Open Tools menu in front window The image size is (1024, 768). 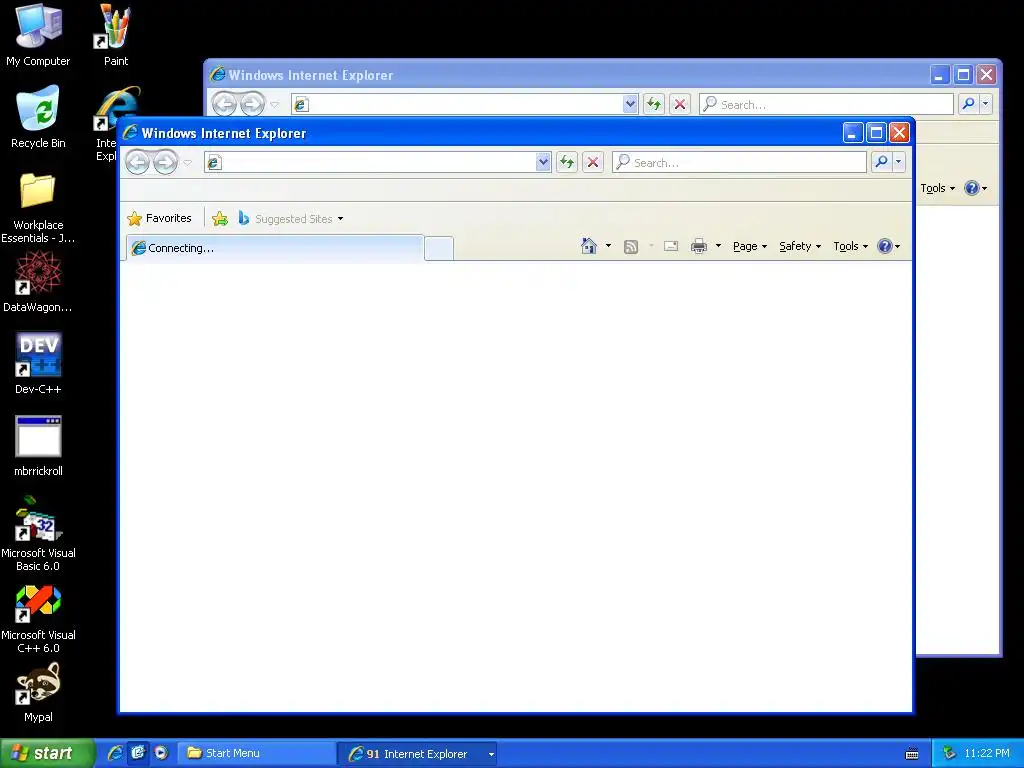click(x=850, y=246)
